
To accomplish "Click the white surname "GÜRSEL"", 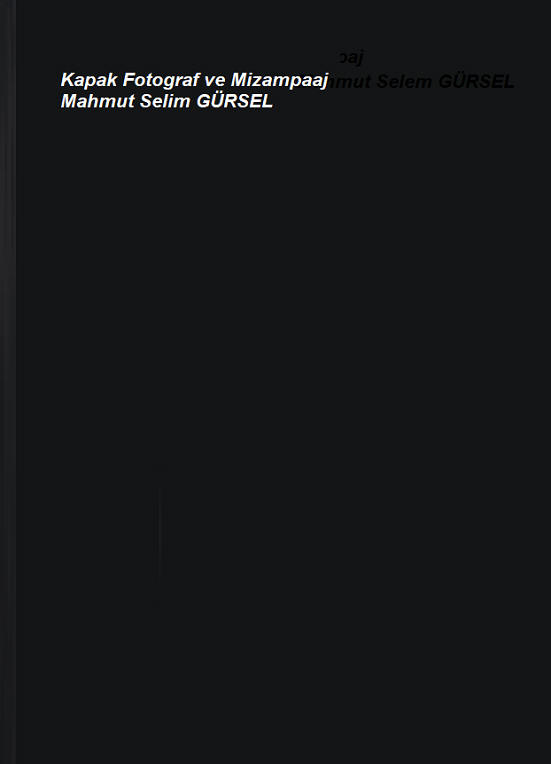I will (234, 101).
